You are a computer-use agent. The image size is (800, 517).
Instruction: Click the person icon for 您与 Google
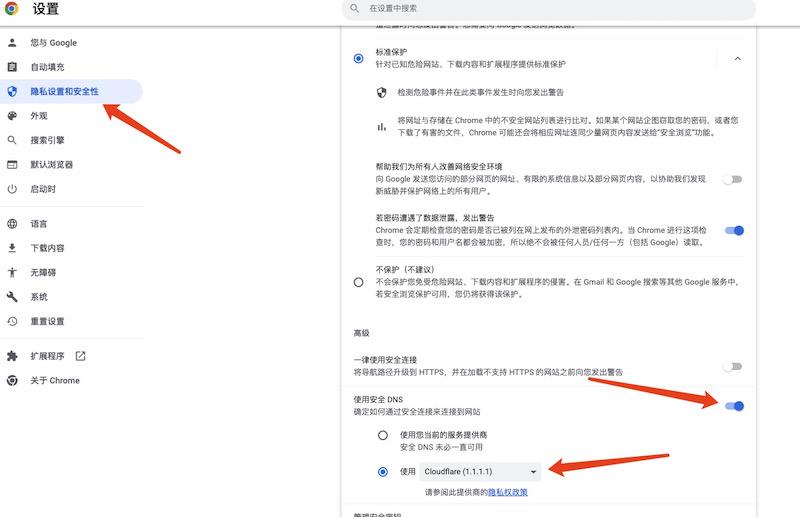point(12,43)
